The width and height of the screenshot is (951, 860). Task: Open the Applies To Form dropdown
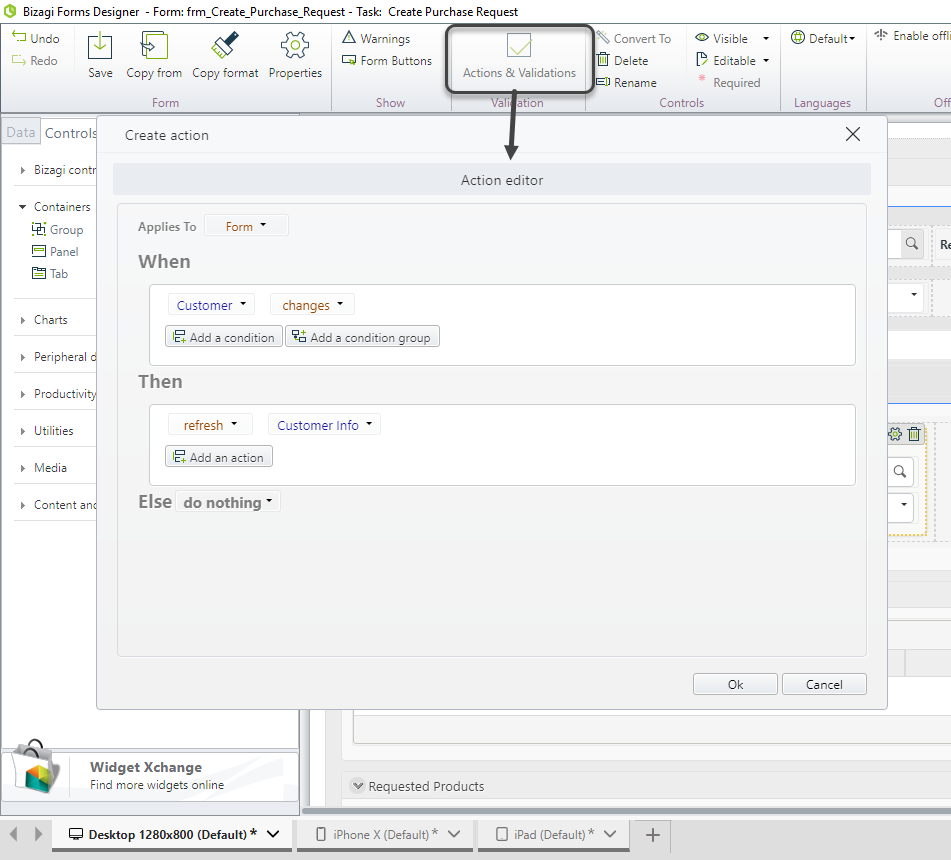[x=246, y=226]
